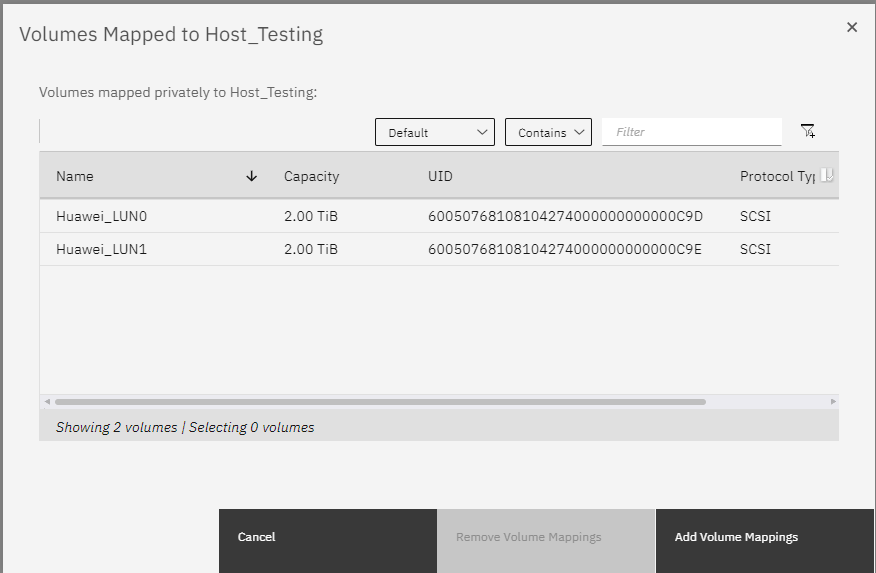
Task: Open the Default filter dropdown
Action: pyautogui.click(x=434, y=132)
